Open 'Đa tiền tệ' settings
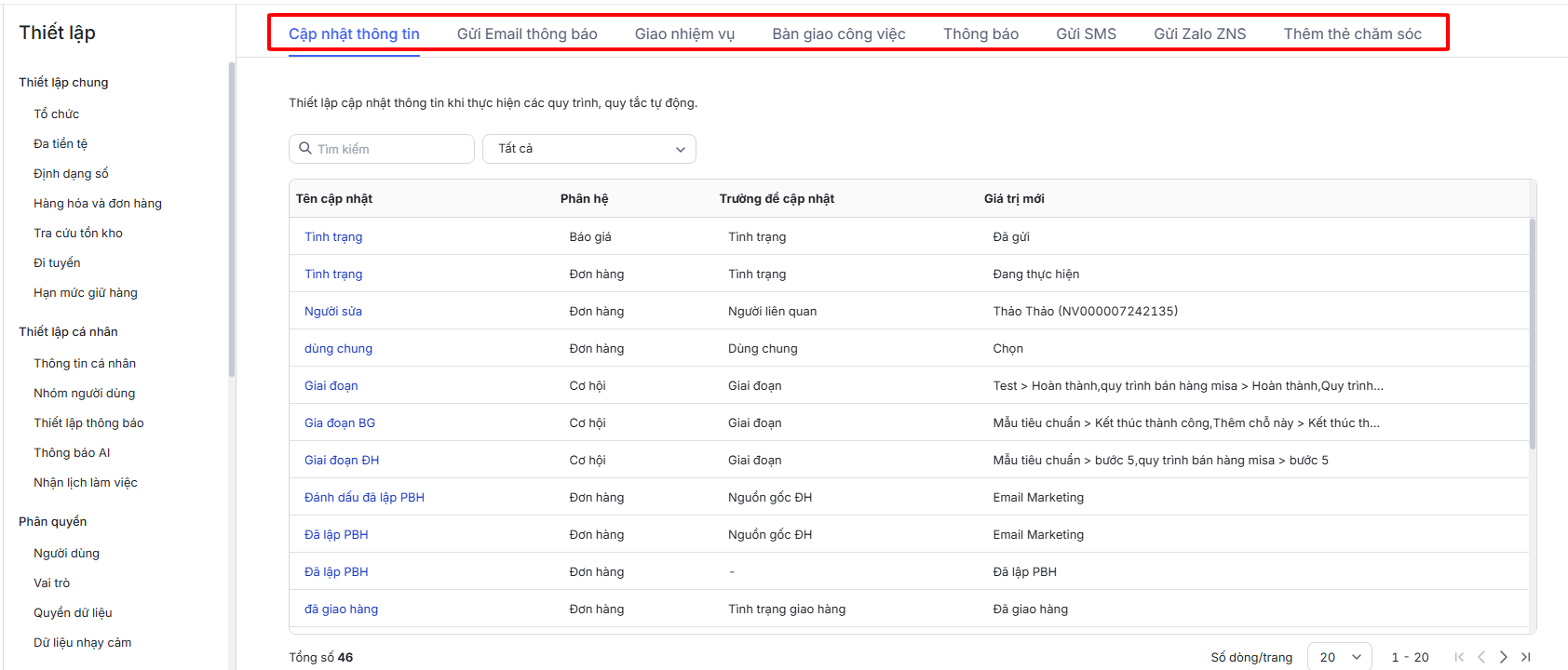Viewport: 1568px width, 670px height. tap(61, 143)
